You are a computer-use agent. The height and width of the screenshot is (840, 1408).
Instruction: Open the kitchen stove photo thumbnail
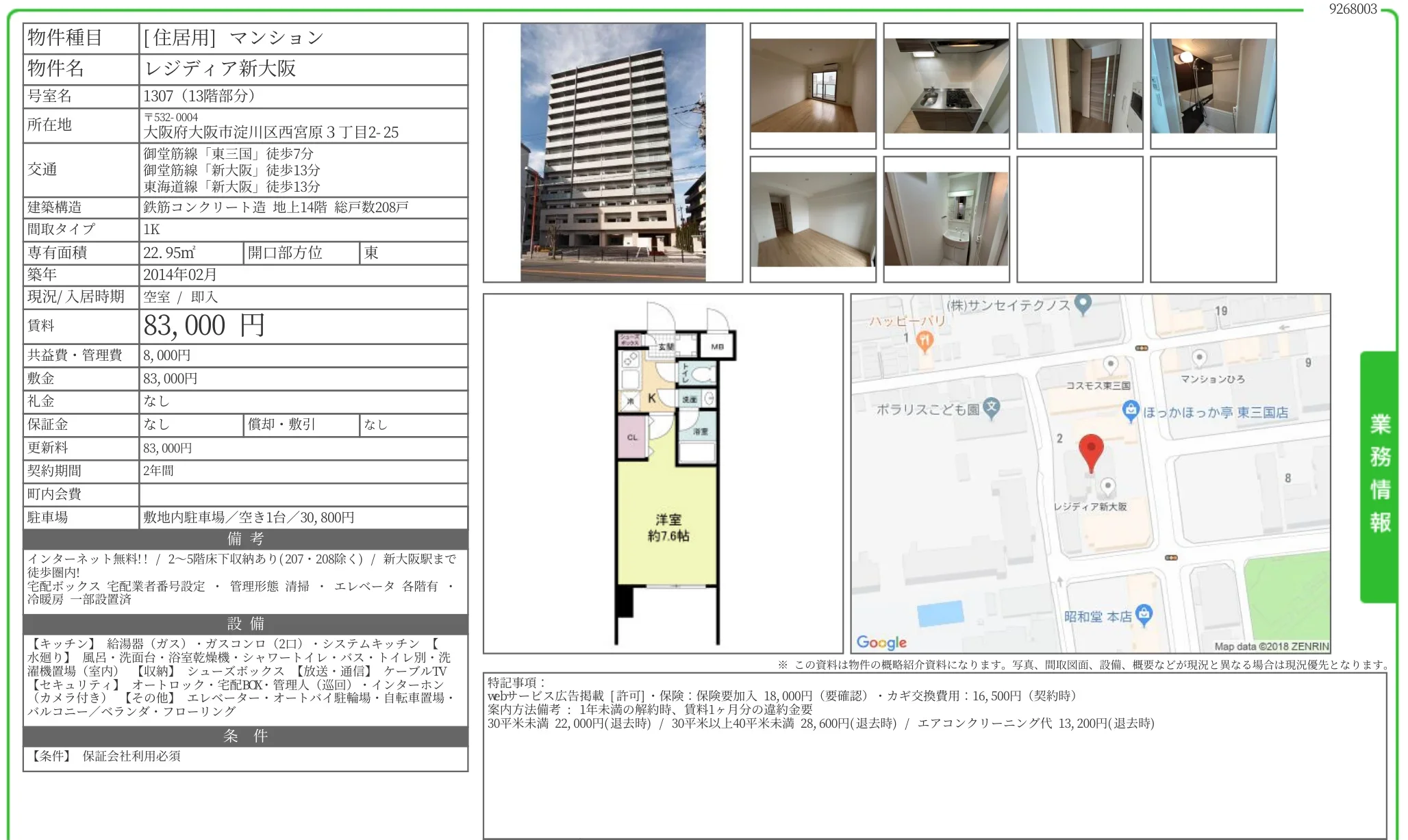pyautogui.click(x=946, y=86)
